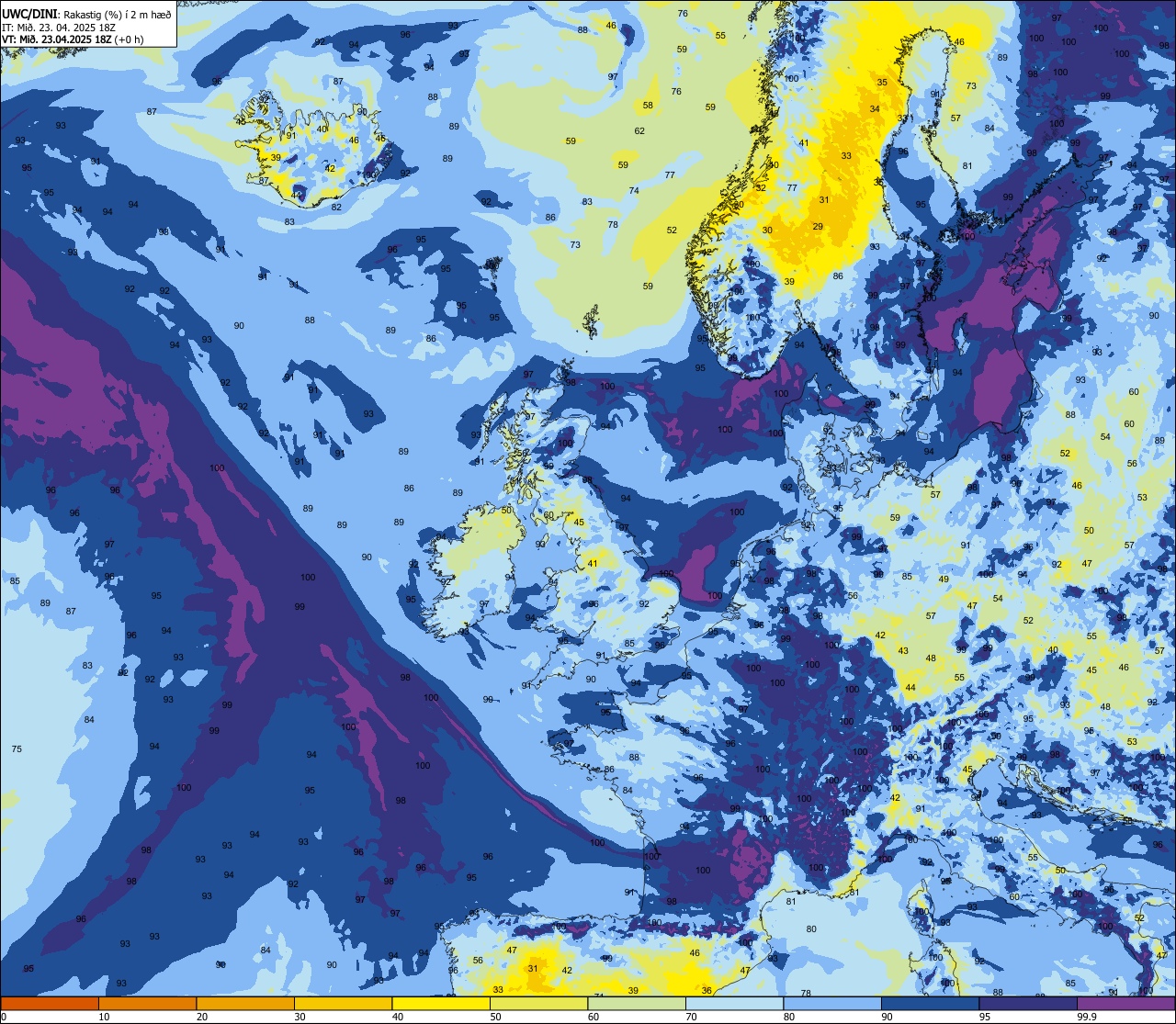Click the legend tick label 50
The width and height of the screenshot is (1176, 1024).
(496, 1017)
